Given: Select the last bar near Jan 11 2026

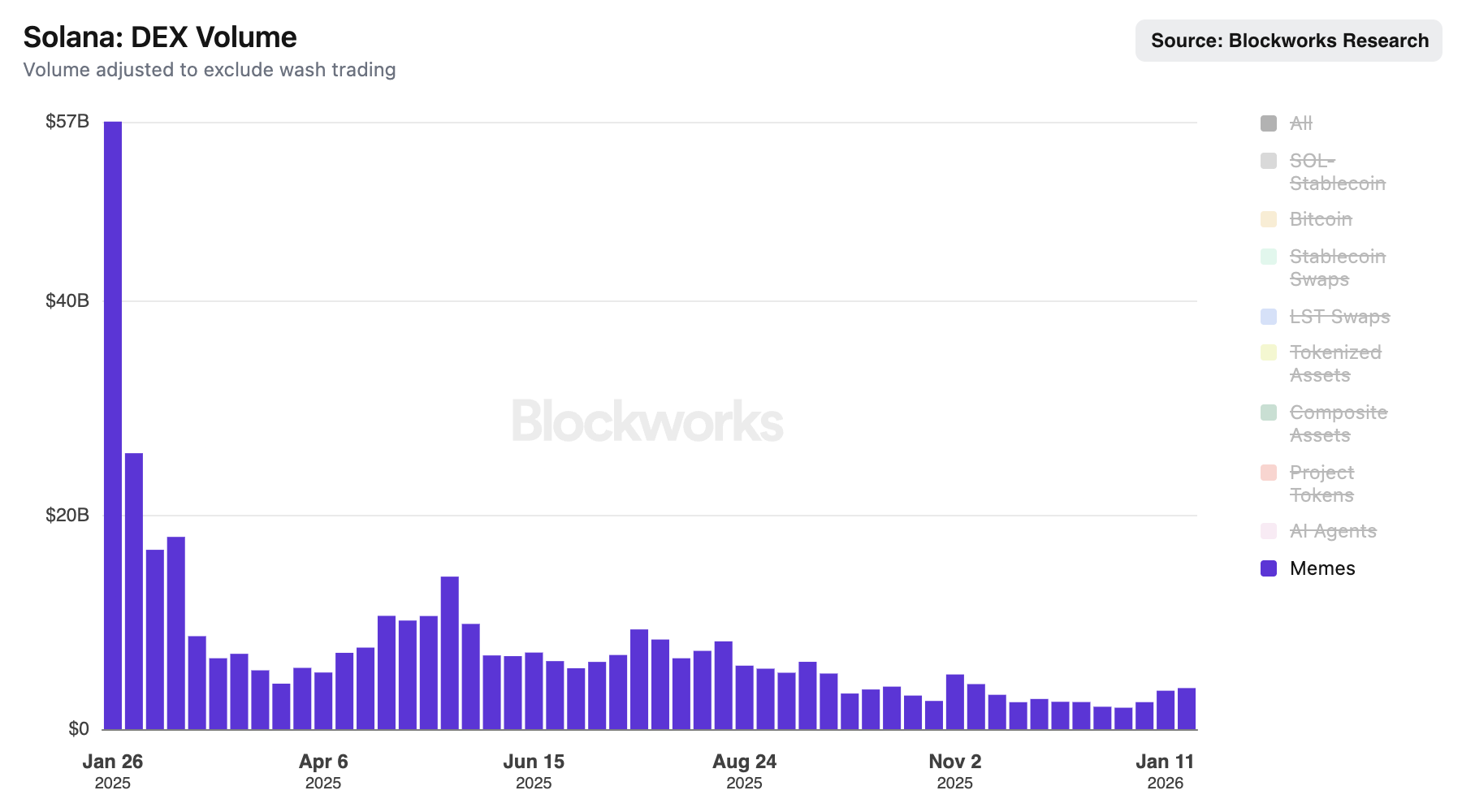Looking at the screenshot, I should pos(1187,709).
